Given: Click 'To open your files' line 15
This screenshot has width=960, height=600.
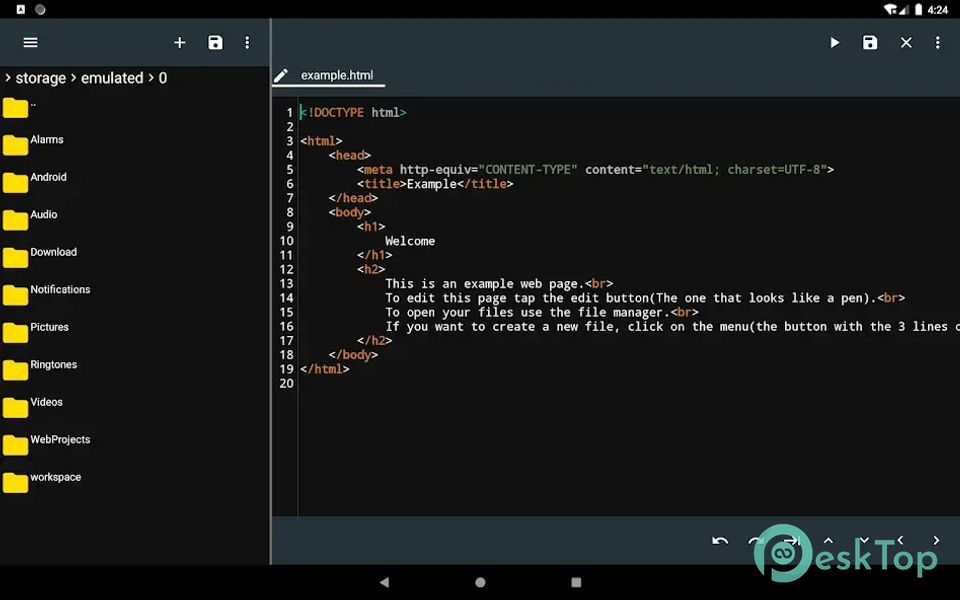Looking at the screenshot, I should click(x=542, y=312).
